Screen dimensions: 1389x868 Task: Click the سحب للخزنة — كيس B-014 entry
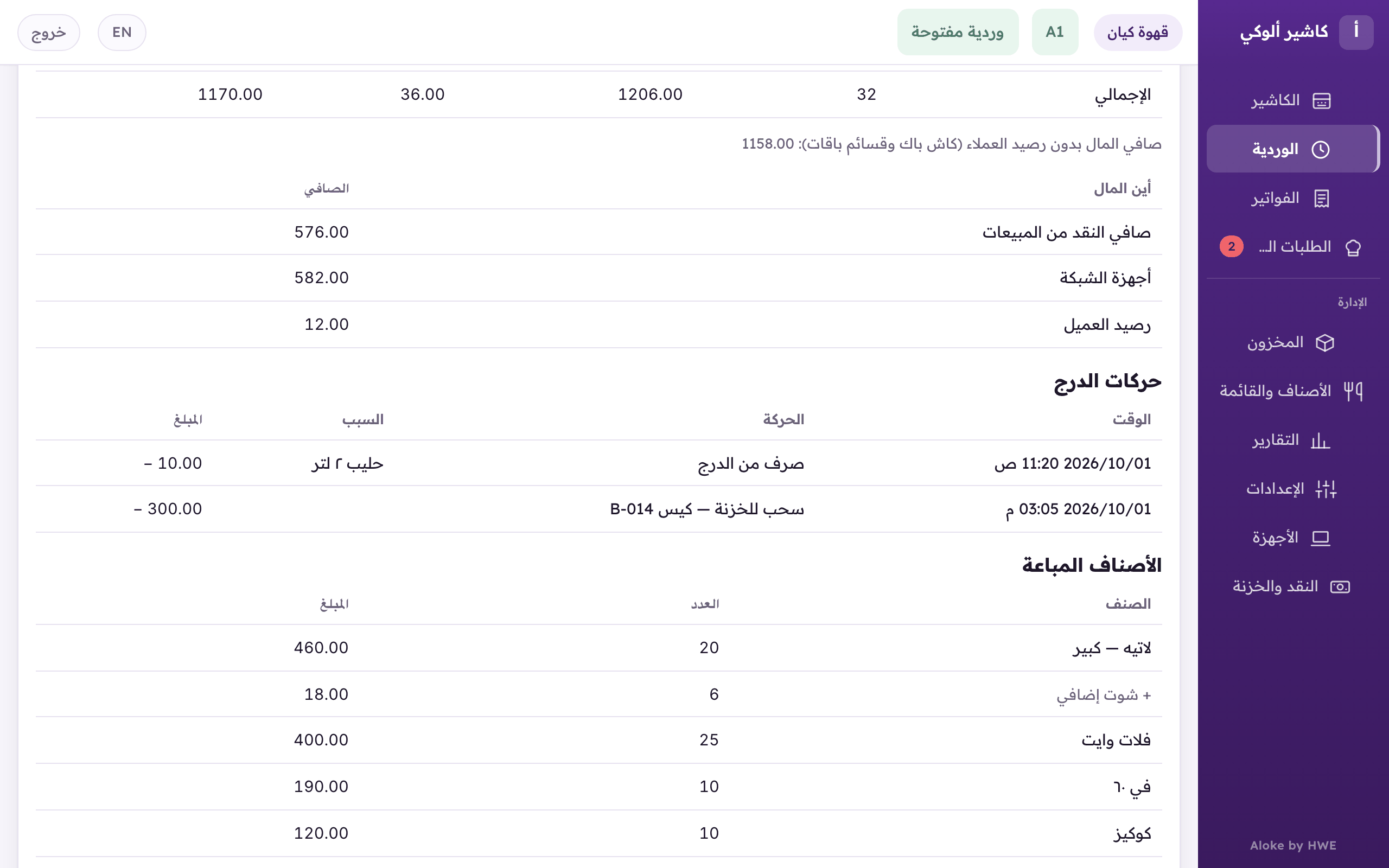pyautogui.click(x=706, y=509)
